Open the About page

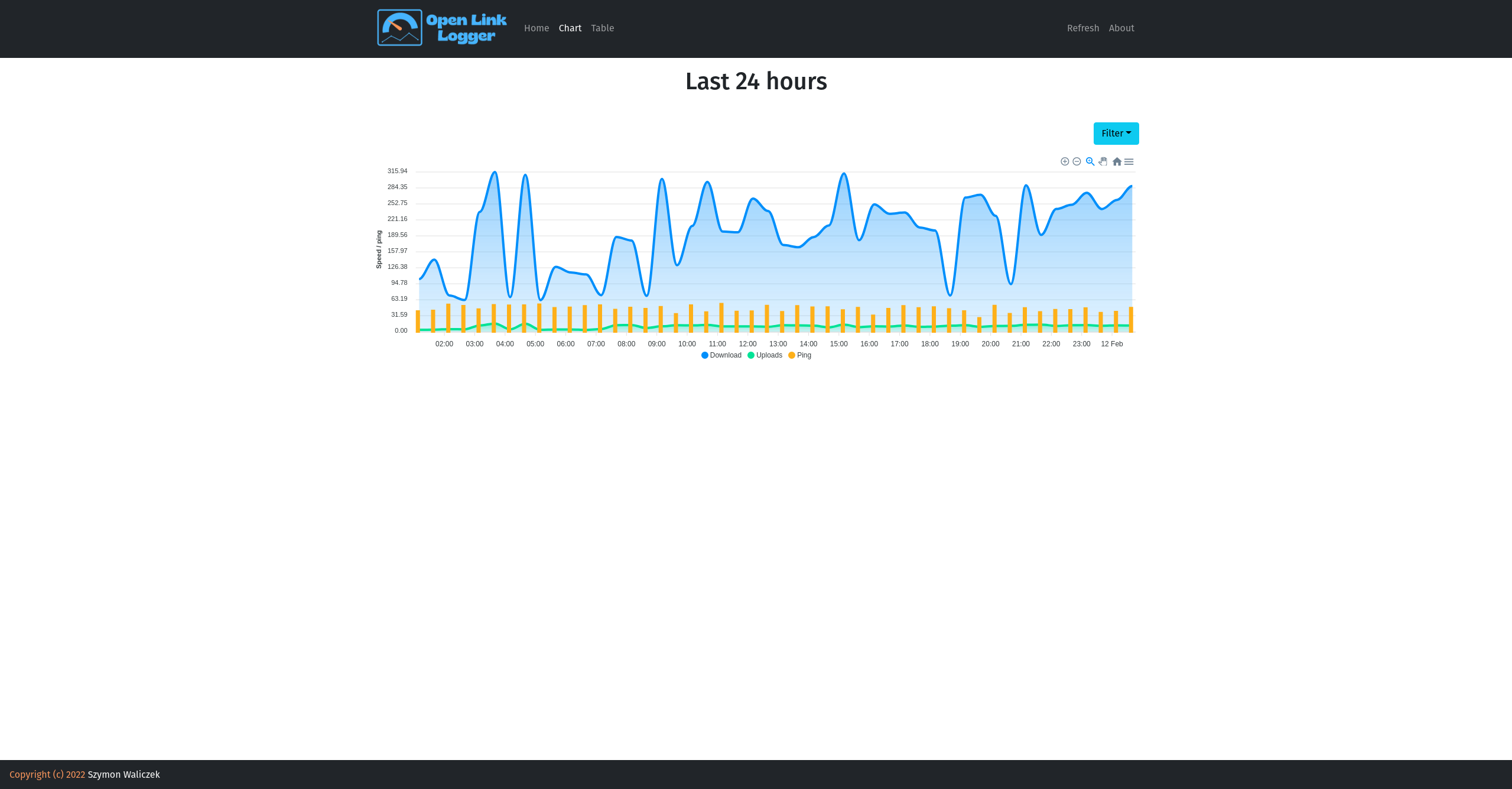[1121, 28]
